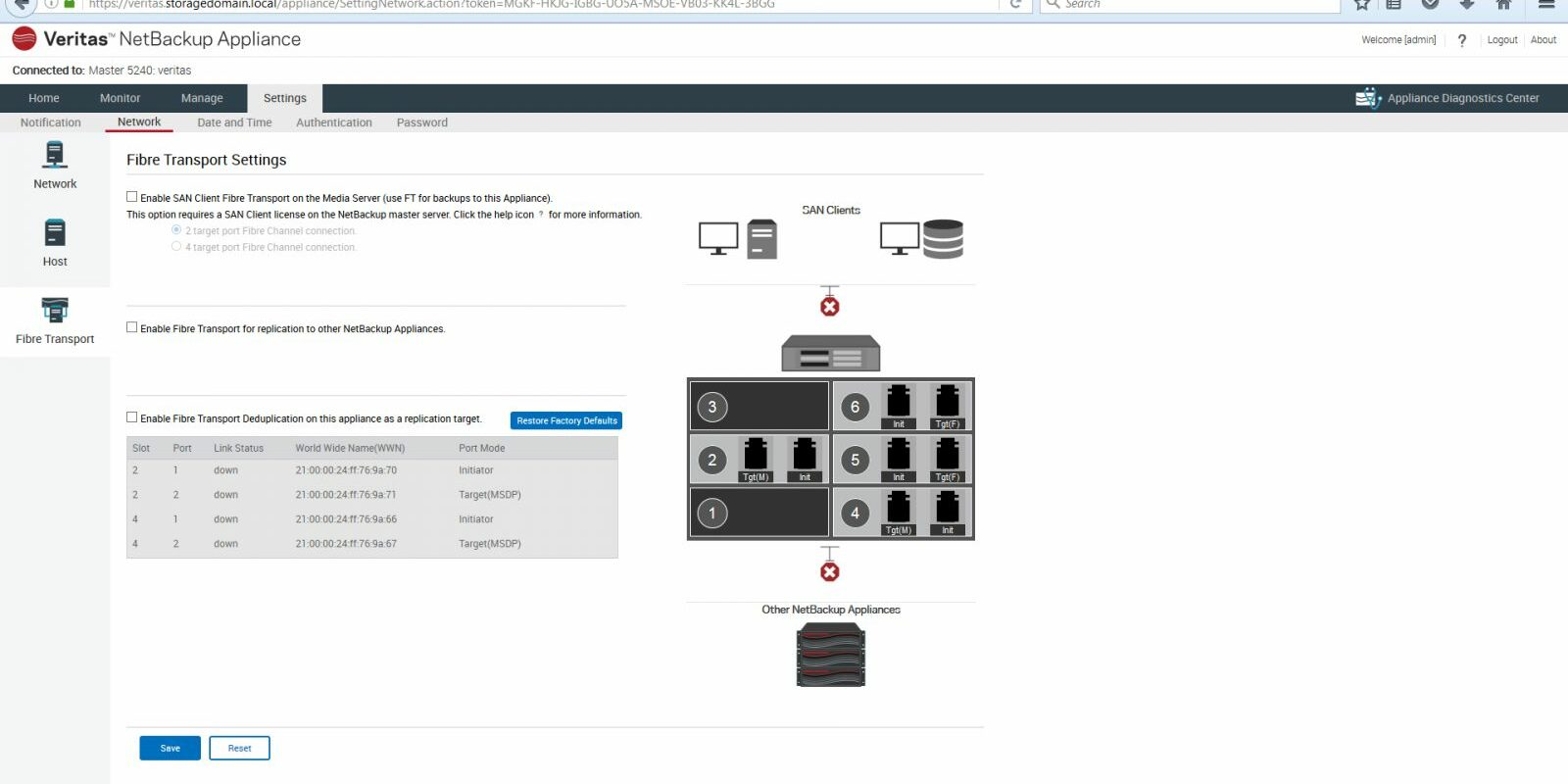The image size is (1568, 784).
Task: Select slot 6 Tgt(F) port icon
Action: point(948,406)
